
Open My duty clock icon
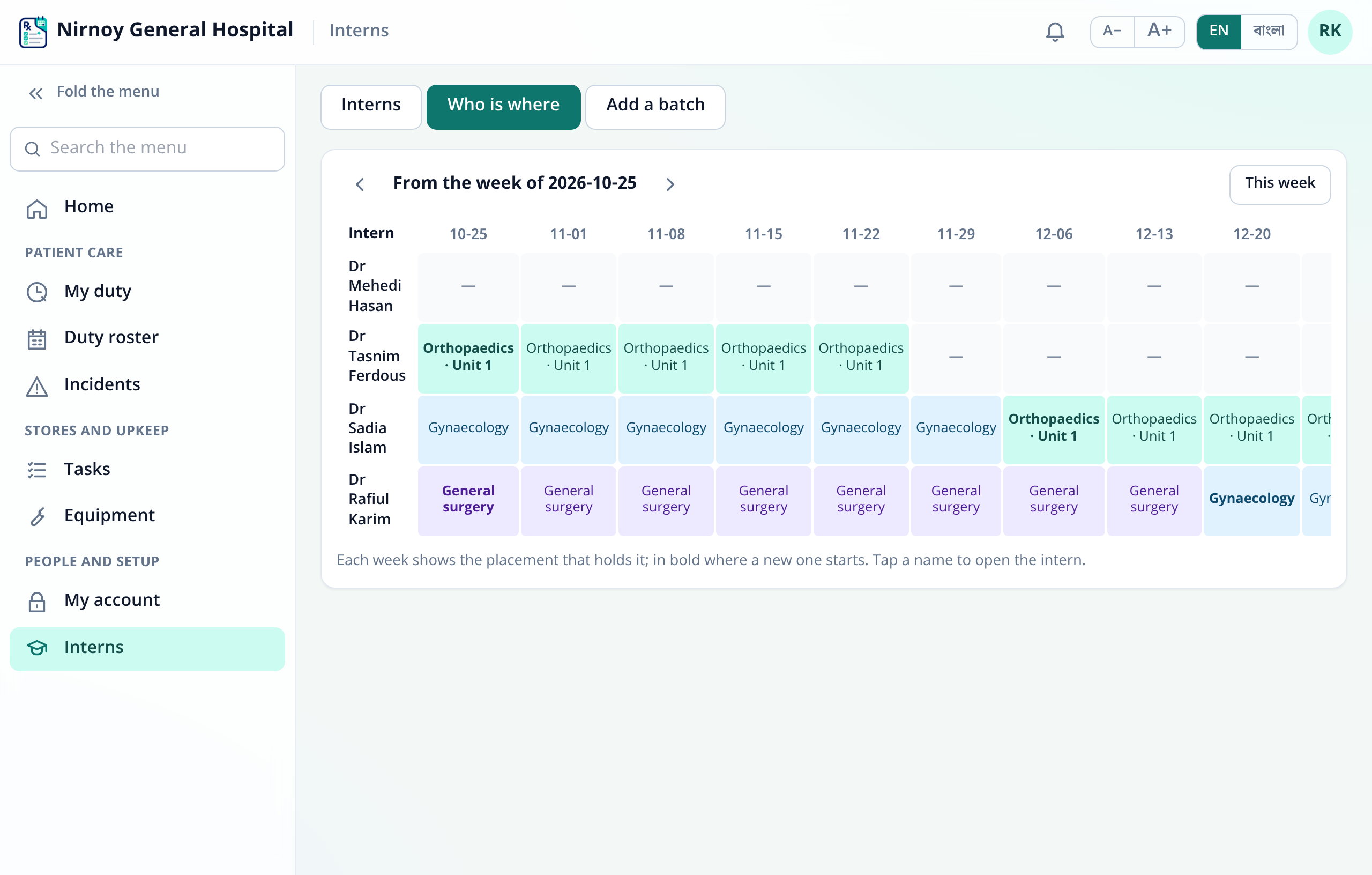click(x=37, y=292)
